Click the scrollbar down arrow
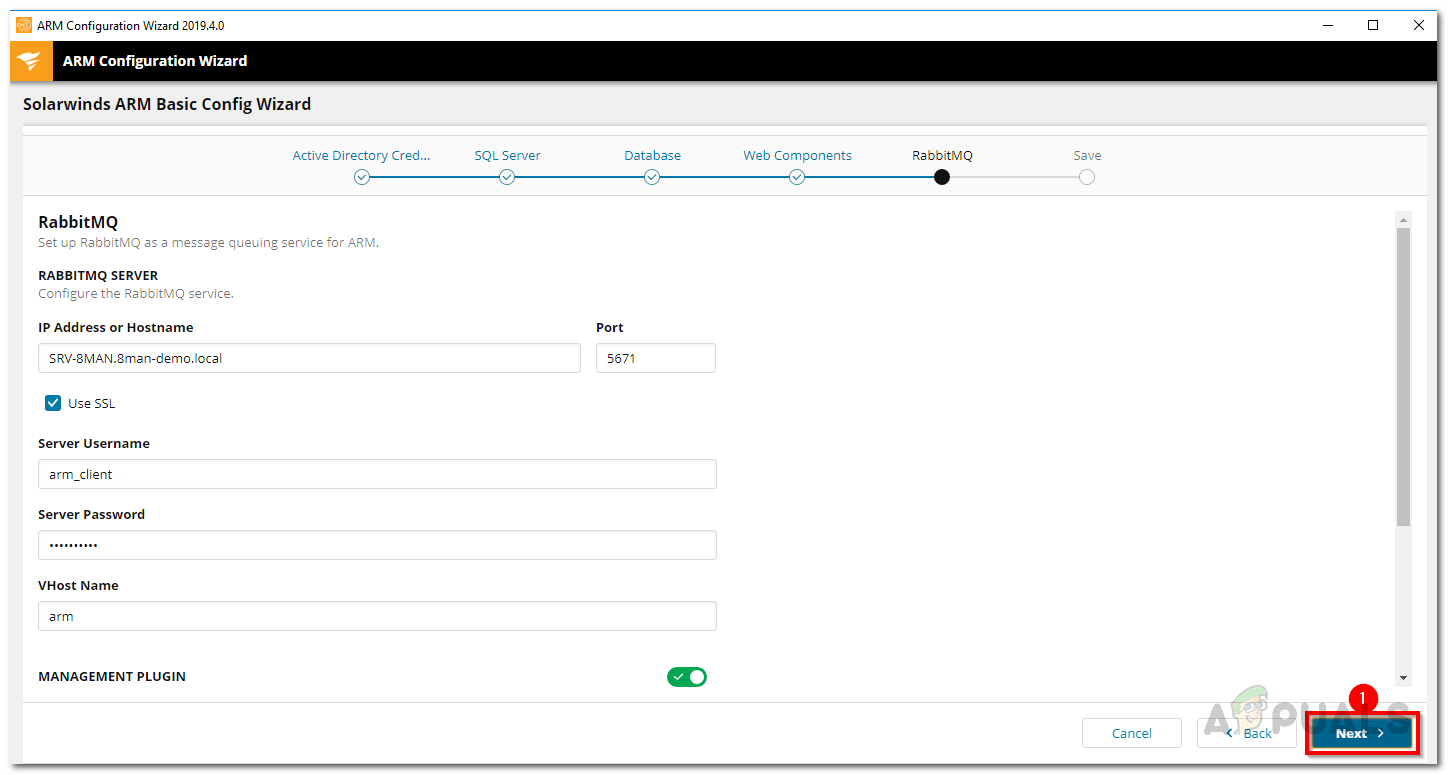 pyautogui.click(x=1403, y=678)
